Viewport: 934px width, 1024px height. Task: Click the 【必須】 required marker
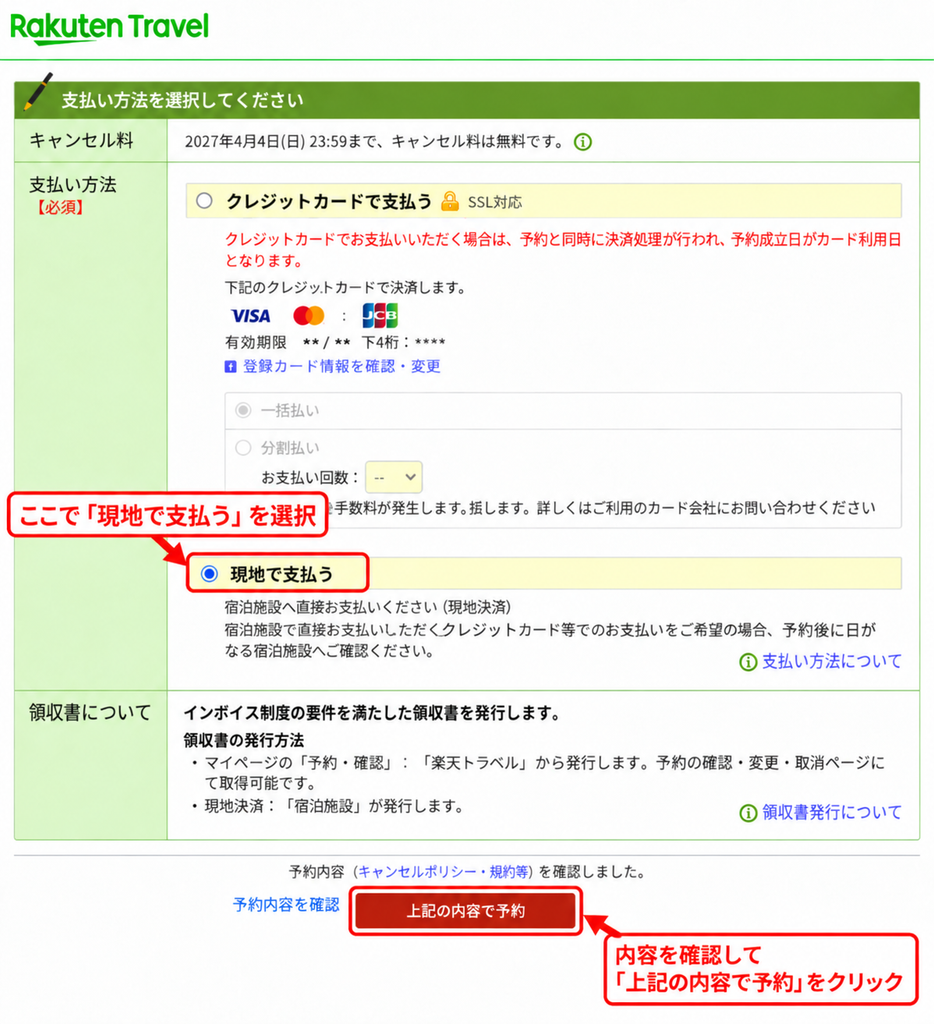(x=59, y=208)
